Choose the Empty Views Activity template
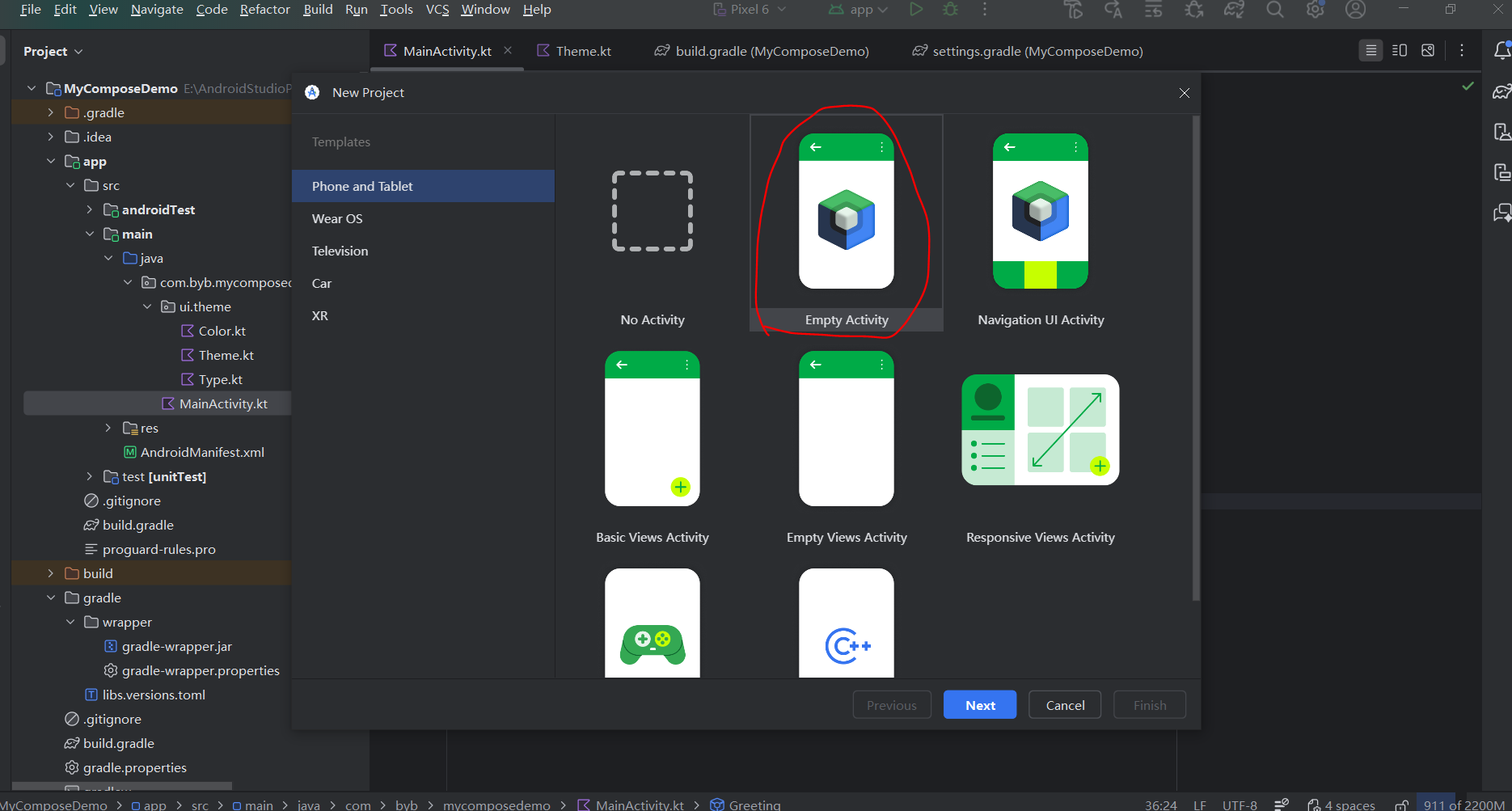This screenshot has width=1512, height=811. point(847,441)
